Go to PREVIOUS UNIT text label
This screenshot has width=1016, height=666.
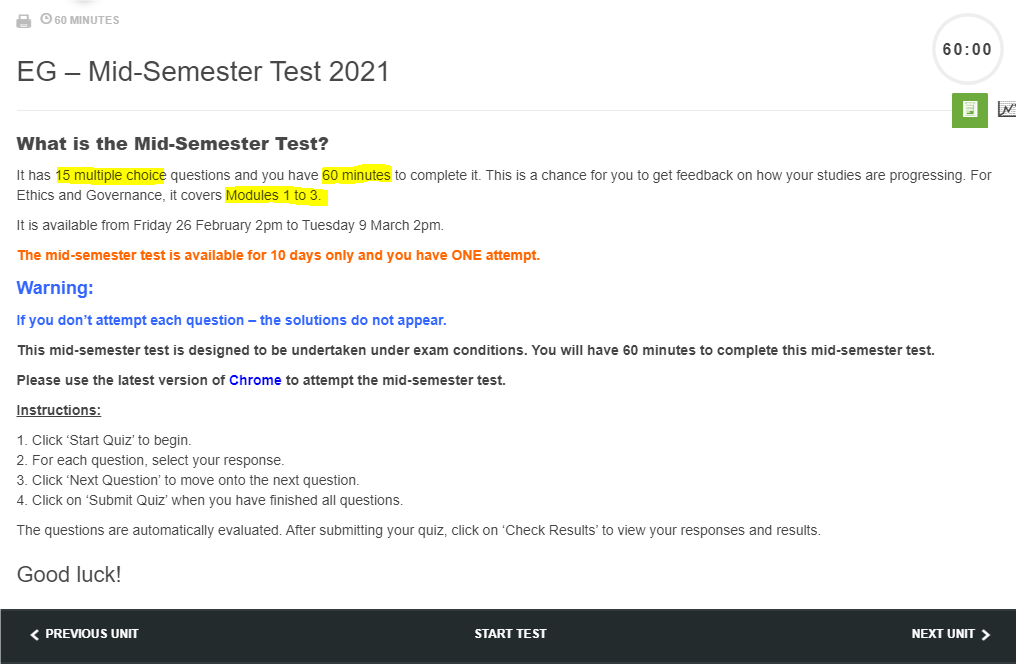(x=92, y=634)
